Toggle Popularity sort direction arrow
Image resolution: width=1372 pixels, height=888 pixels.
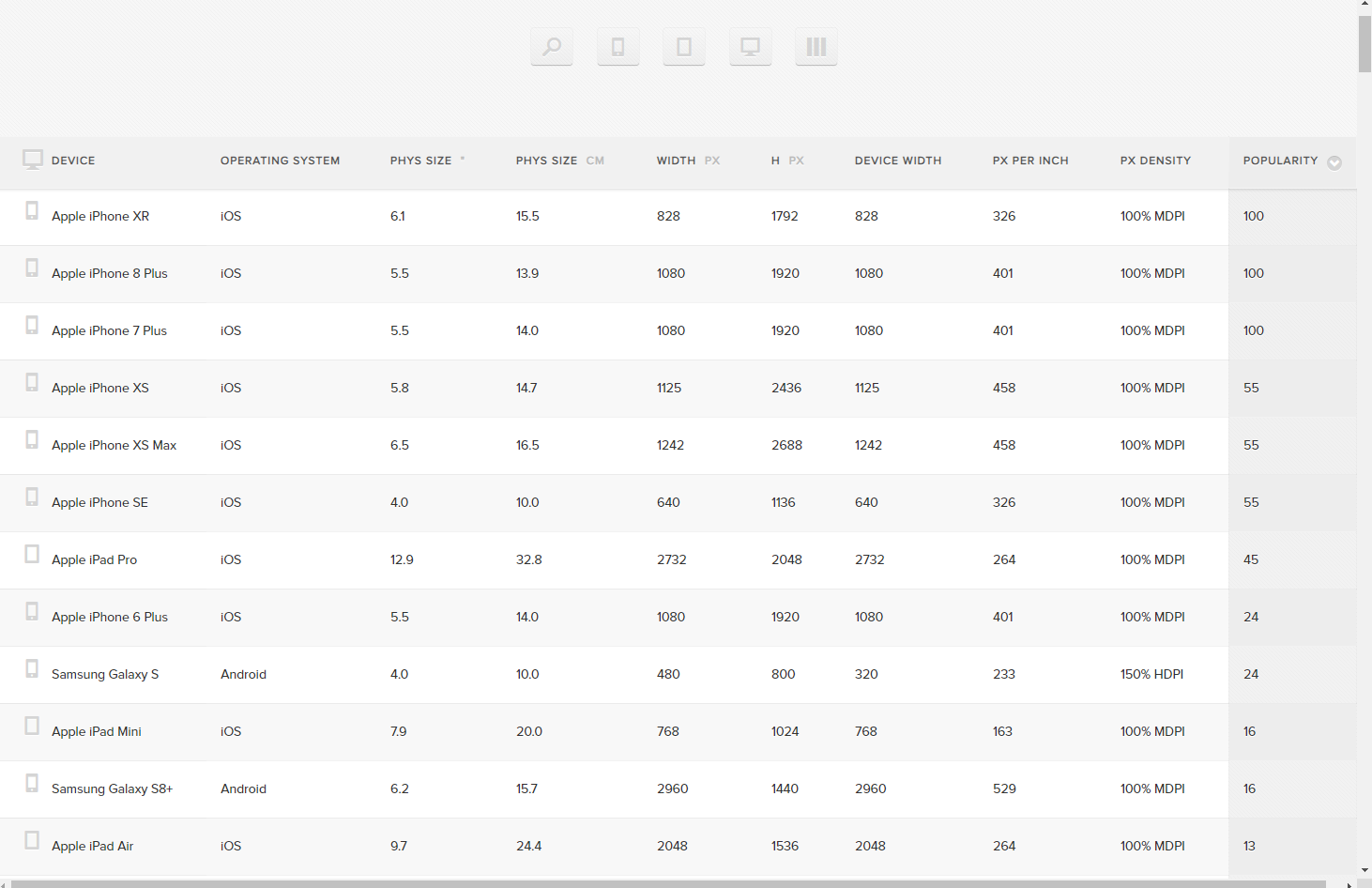click(1334, 162)
